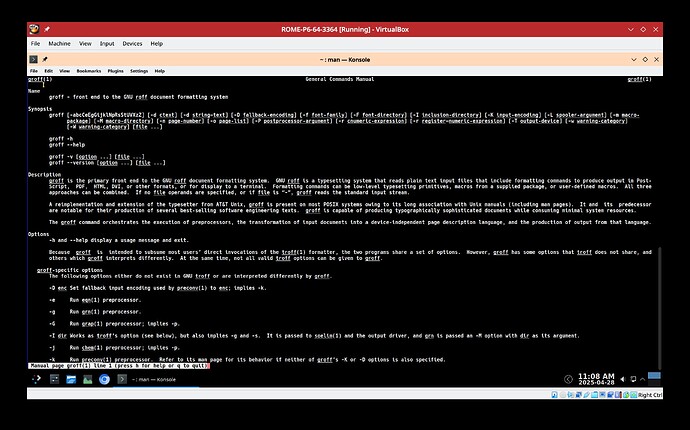Click the 'Options' section heading

(38, 234)
